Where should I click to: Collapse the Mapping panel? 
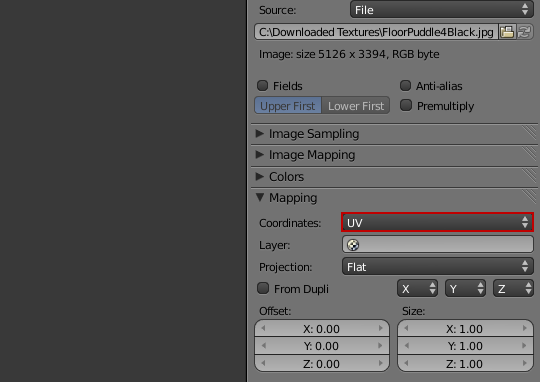(x=260, y=197)
